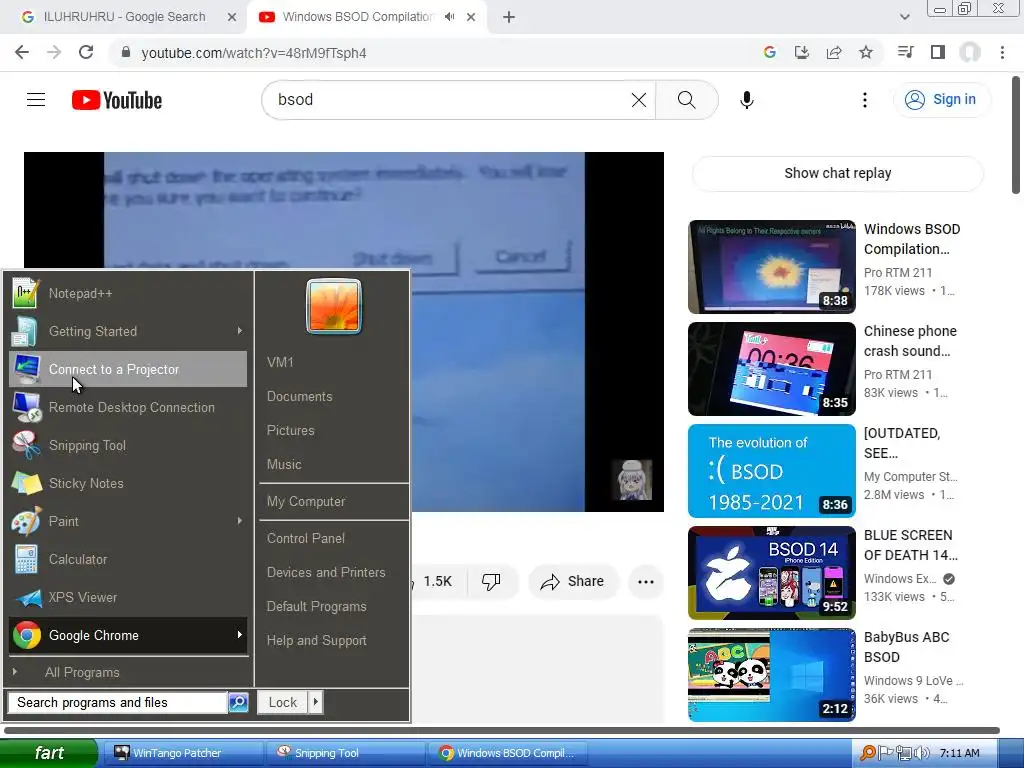Viewport: 1024px width, 768px height.
Task: Click the orange magnifier tray icon
Action: [x=868, y=753]
